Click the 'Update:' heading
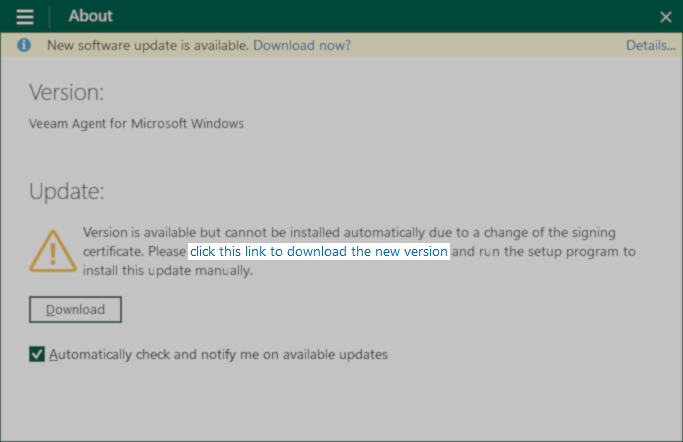683x442 pixels. (x=67, y=191)
